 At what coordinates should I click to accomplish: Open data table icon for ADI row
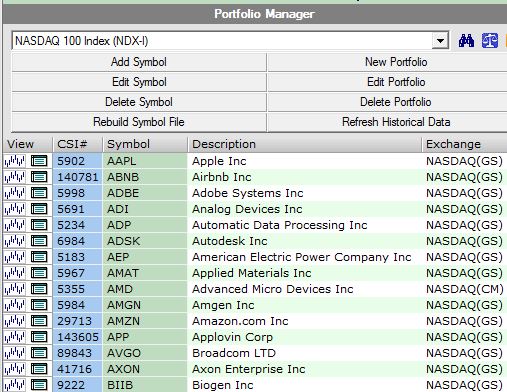[39, 209]
